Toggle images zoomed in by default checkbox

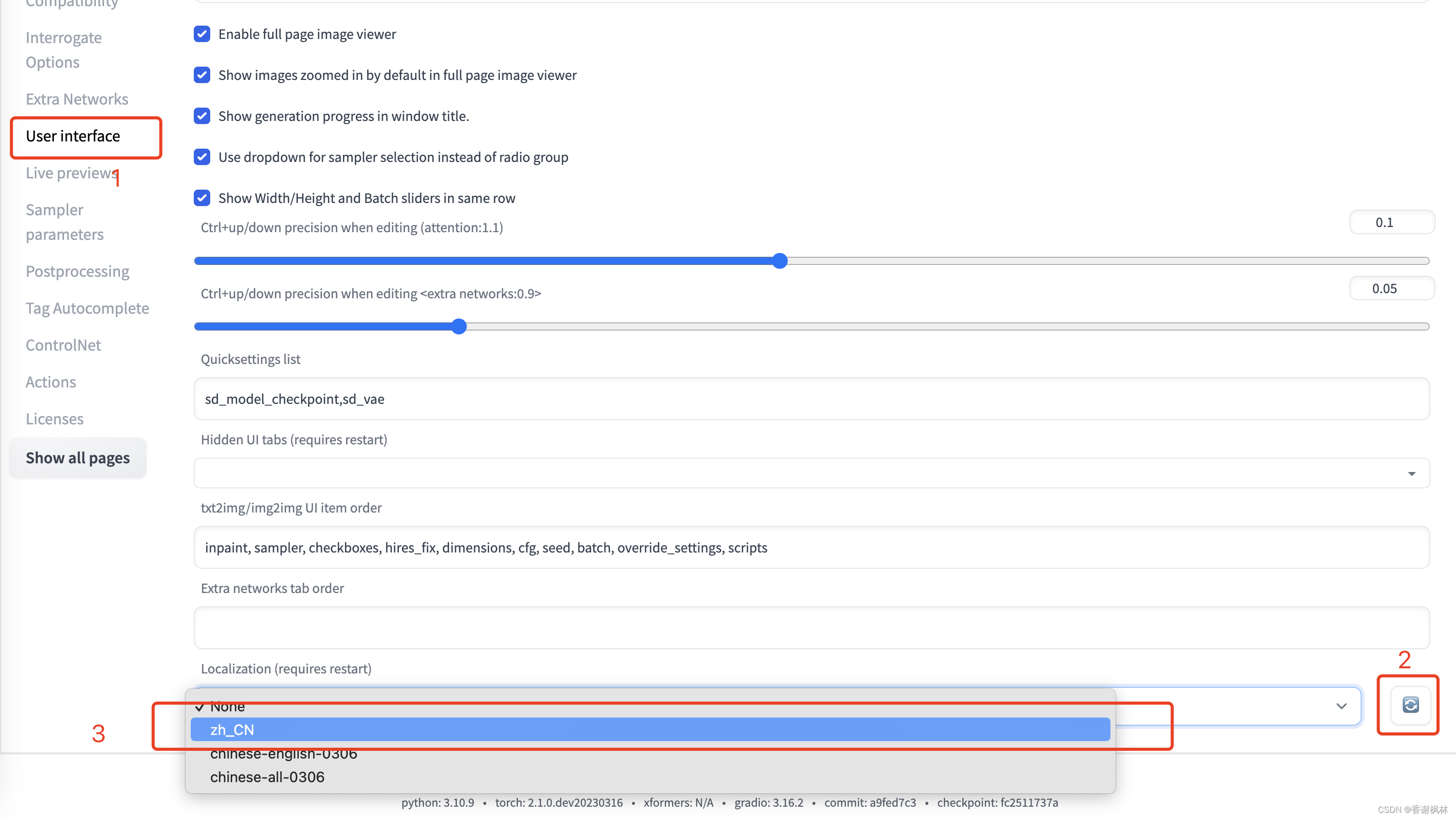click(x=203, y=75)
